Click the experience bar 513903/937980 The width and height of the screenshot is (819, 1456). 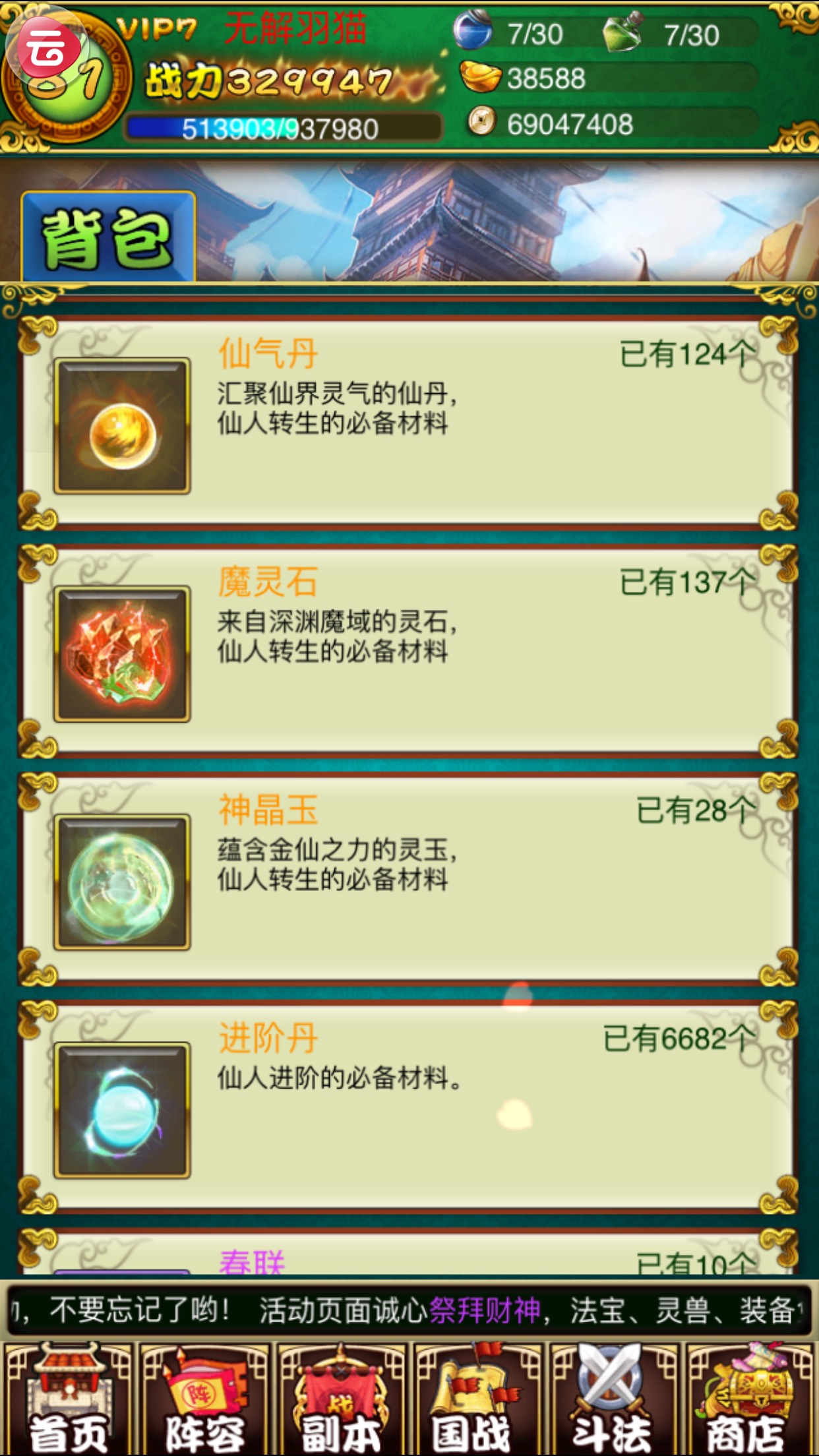coord(284,128)
